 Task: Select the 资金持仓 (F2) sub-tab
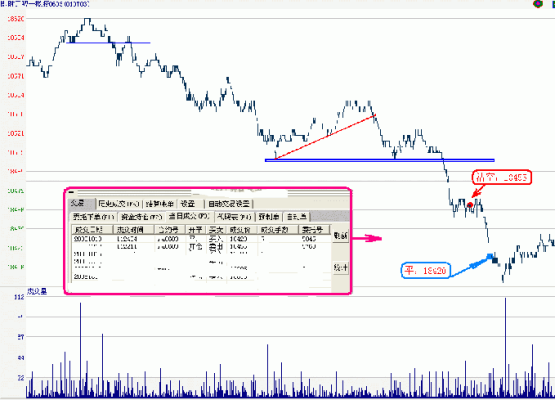click(x=141, y=216)
